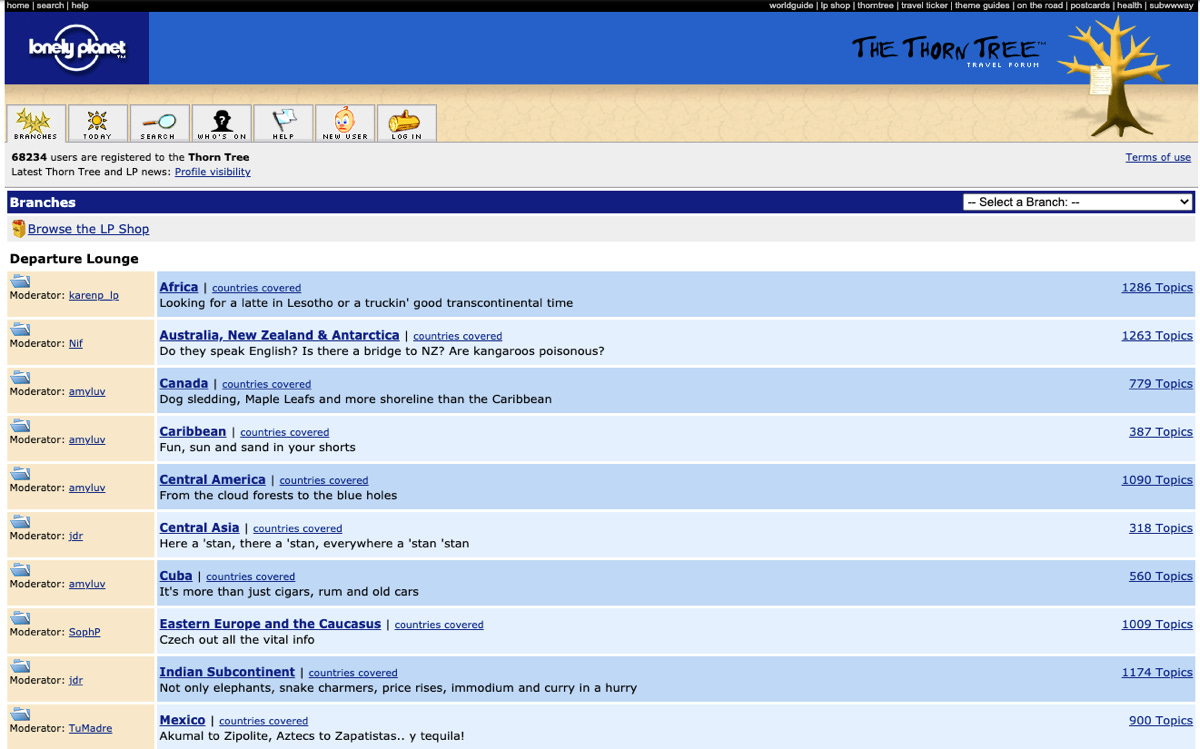
Task: View countries covered for Cuba
Action: (250, 576)
